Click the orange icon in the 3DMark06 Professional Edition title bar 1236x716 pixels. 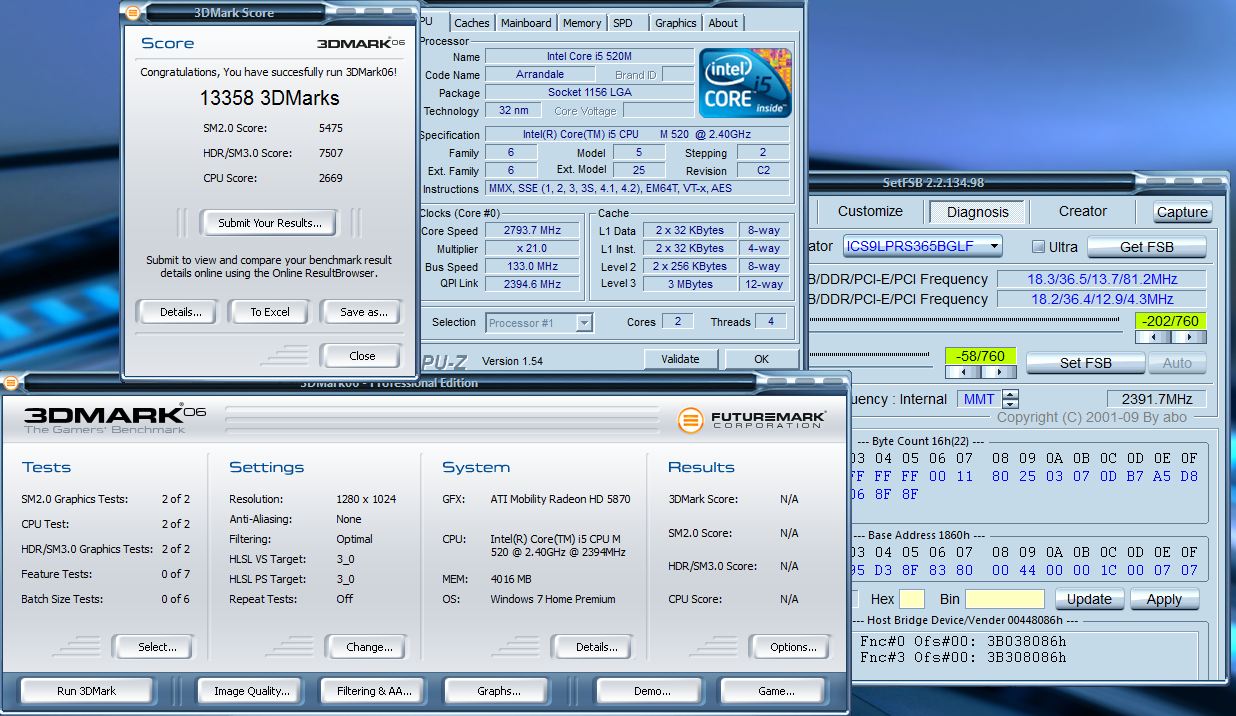pos(11,383)
